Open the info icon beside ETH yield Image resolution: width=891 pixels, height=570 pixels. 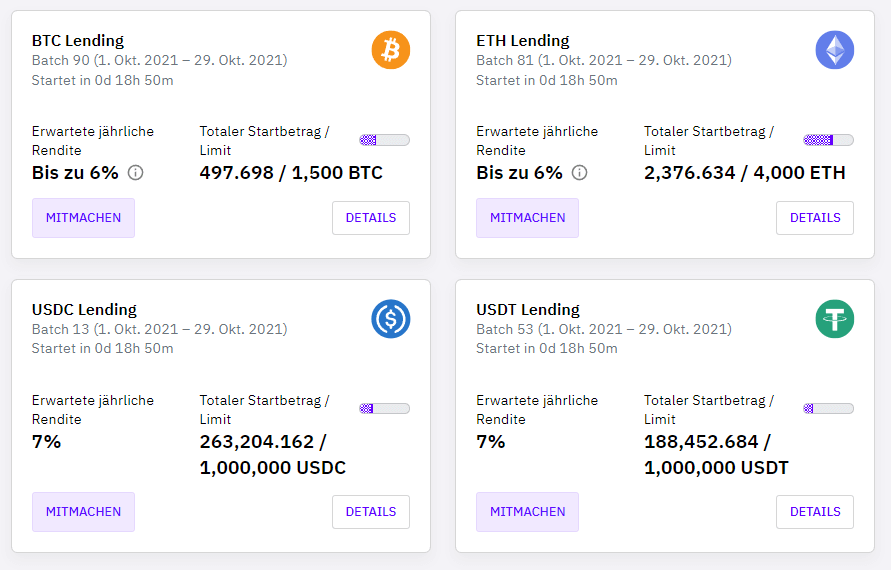[x=579, y=172]
